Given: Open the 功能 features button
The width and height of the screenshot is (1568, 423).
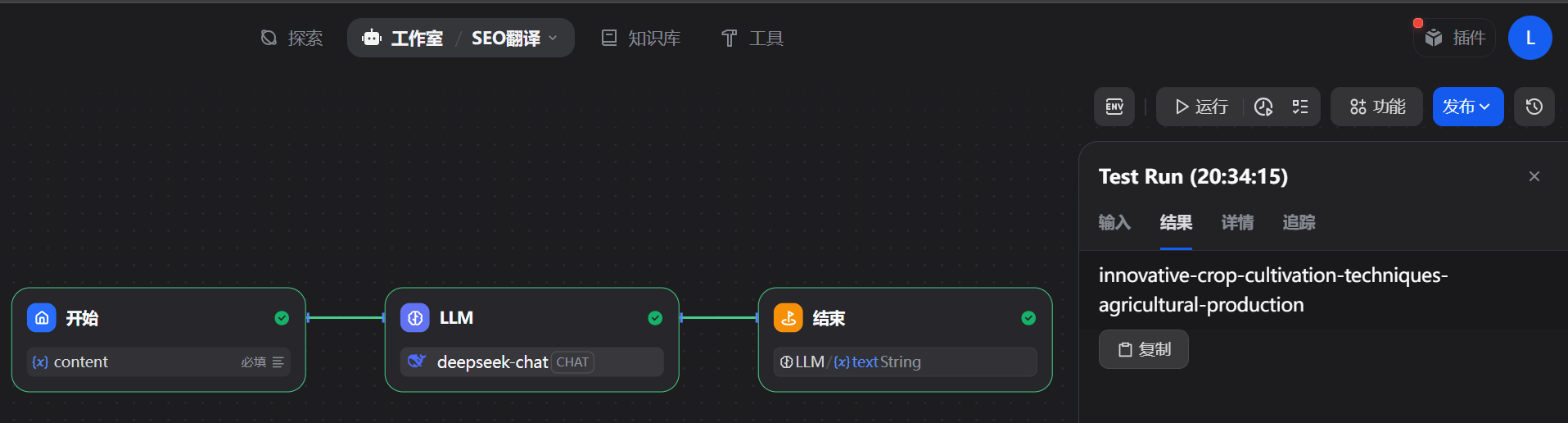Looking at the screenshot, I should (1378, 107).
